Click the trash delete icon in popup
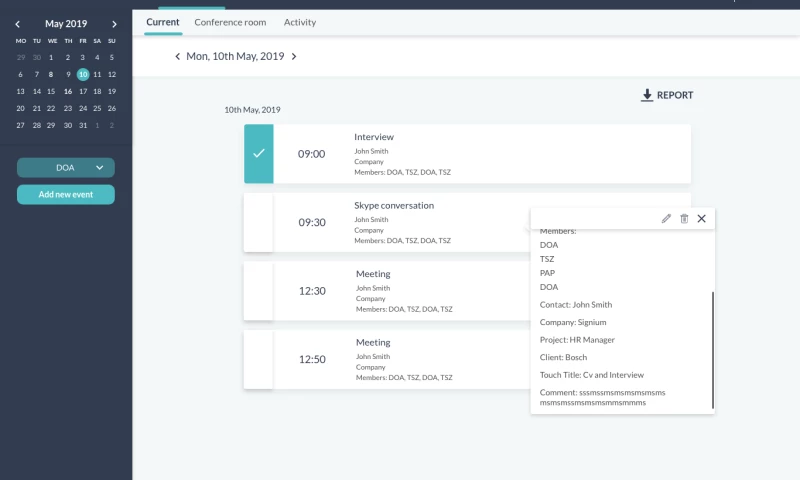800x480 pixels. [x=684, y=219]
